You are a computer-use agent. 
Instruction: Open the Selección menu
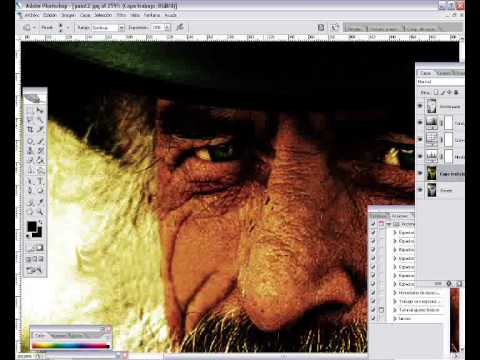click(x=103, y=15)
